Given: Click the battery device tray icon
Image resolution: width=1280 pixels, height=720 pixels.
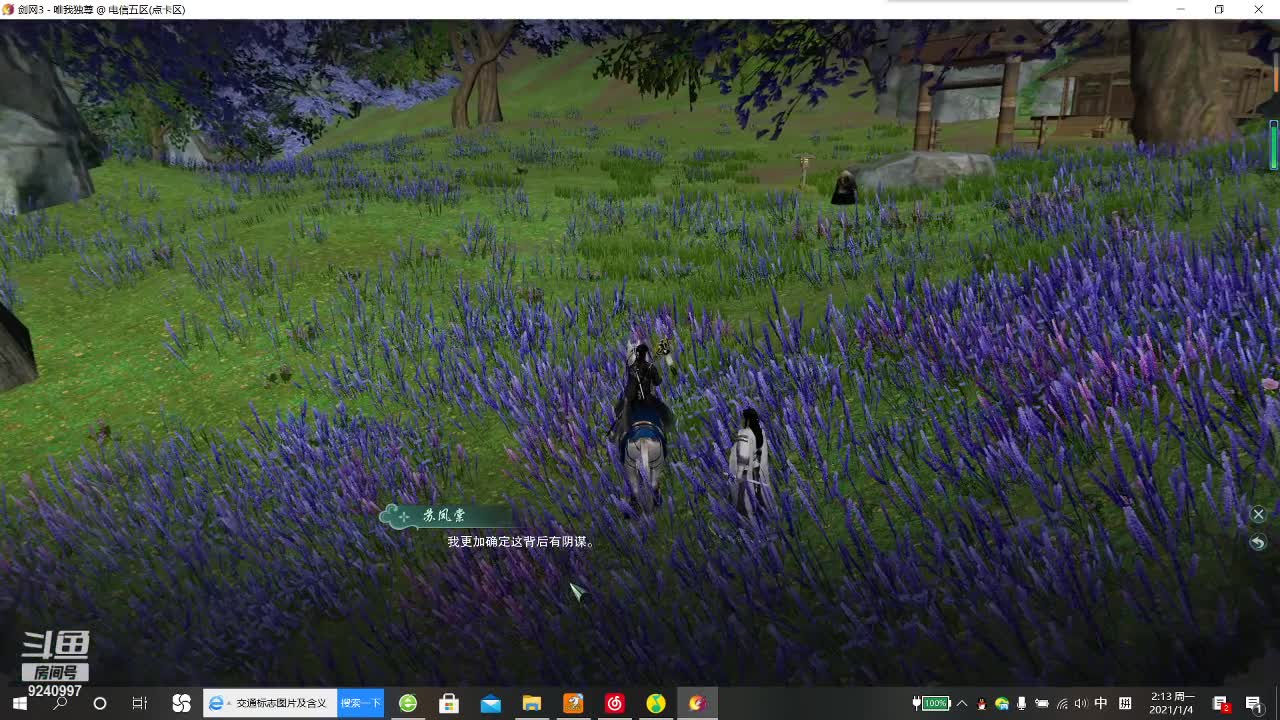Looking at the screenshot, I should [x=1041, y=704].
